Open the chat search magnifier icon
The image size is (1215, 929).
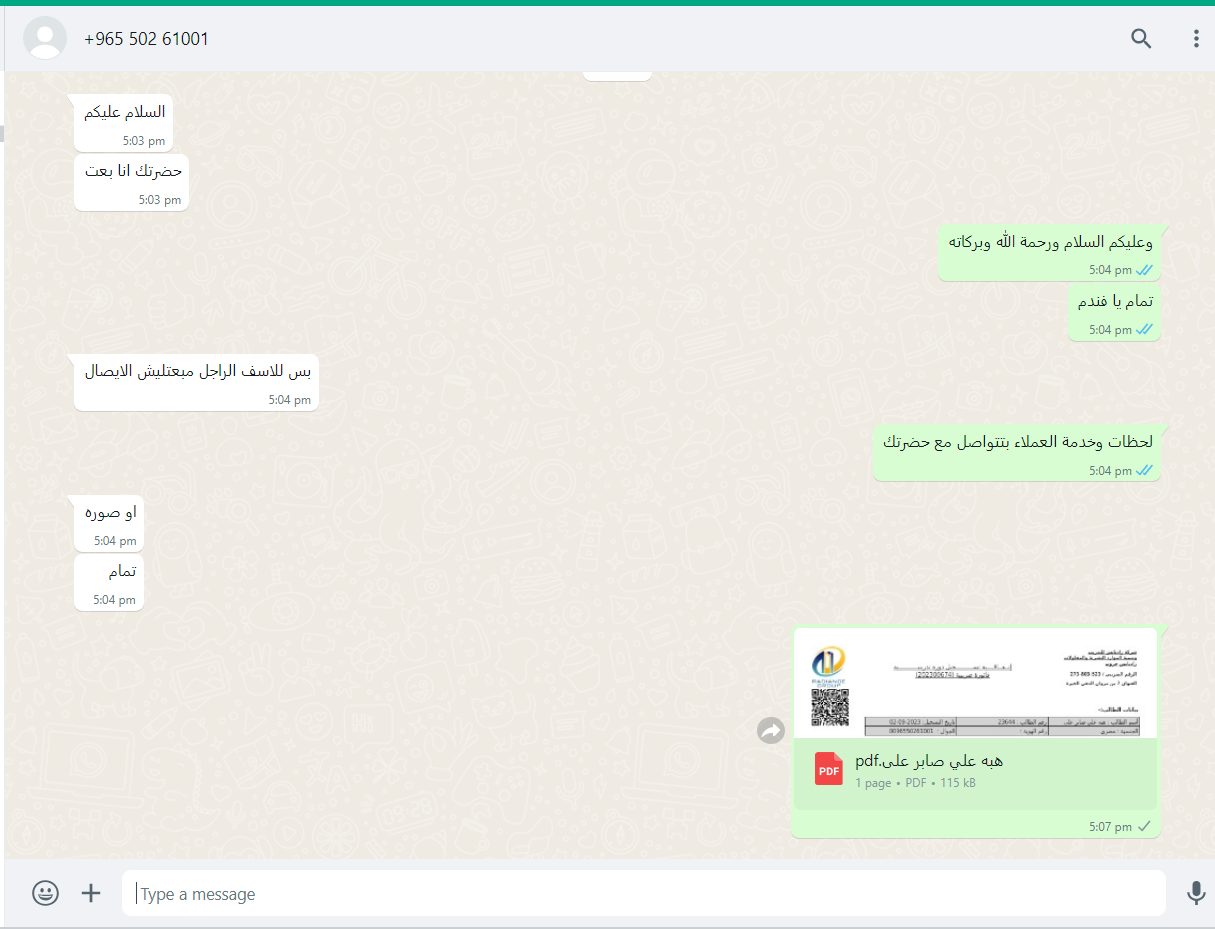[x=1141, y=39]
